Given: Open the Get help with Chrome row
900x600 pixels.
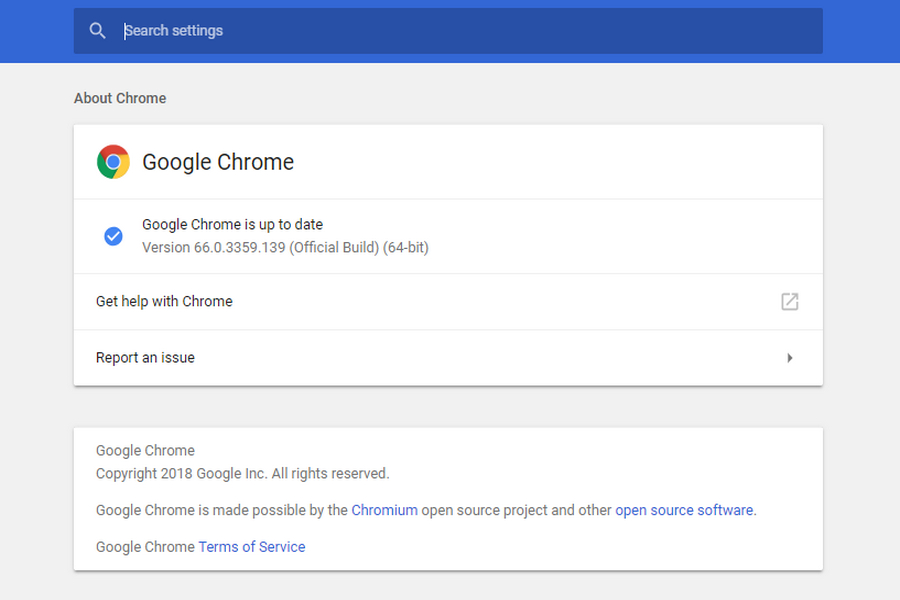Looking at the screenshot, I should 448,301.
